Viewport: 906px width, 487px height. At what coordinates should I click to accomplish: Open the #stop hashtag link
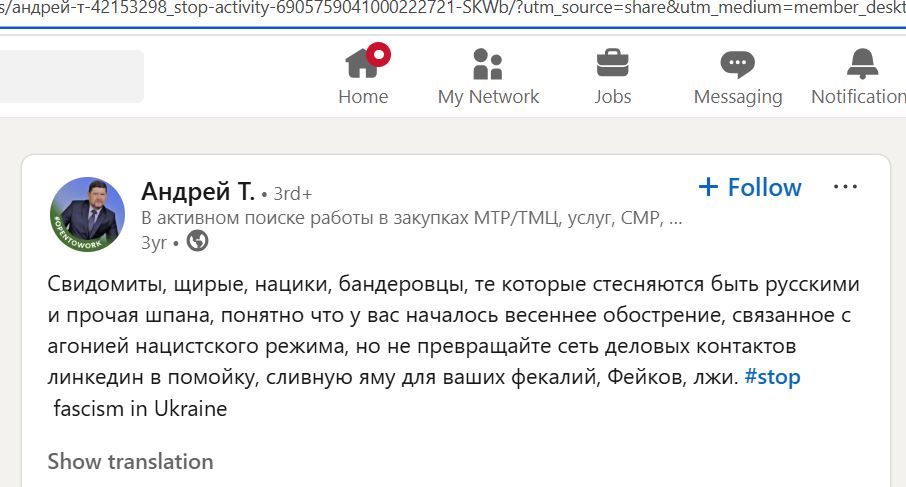[x=773, y=377]
